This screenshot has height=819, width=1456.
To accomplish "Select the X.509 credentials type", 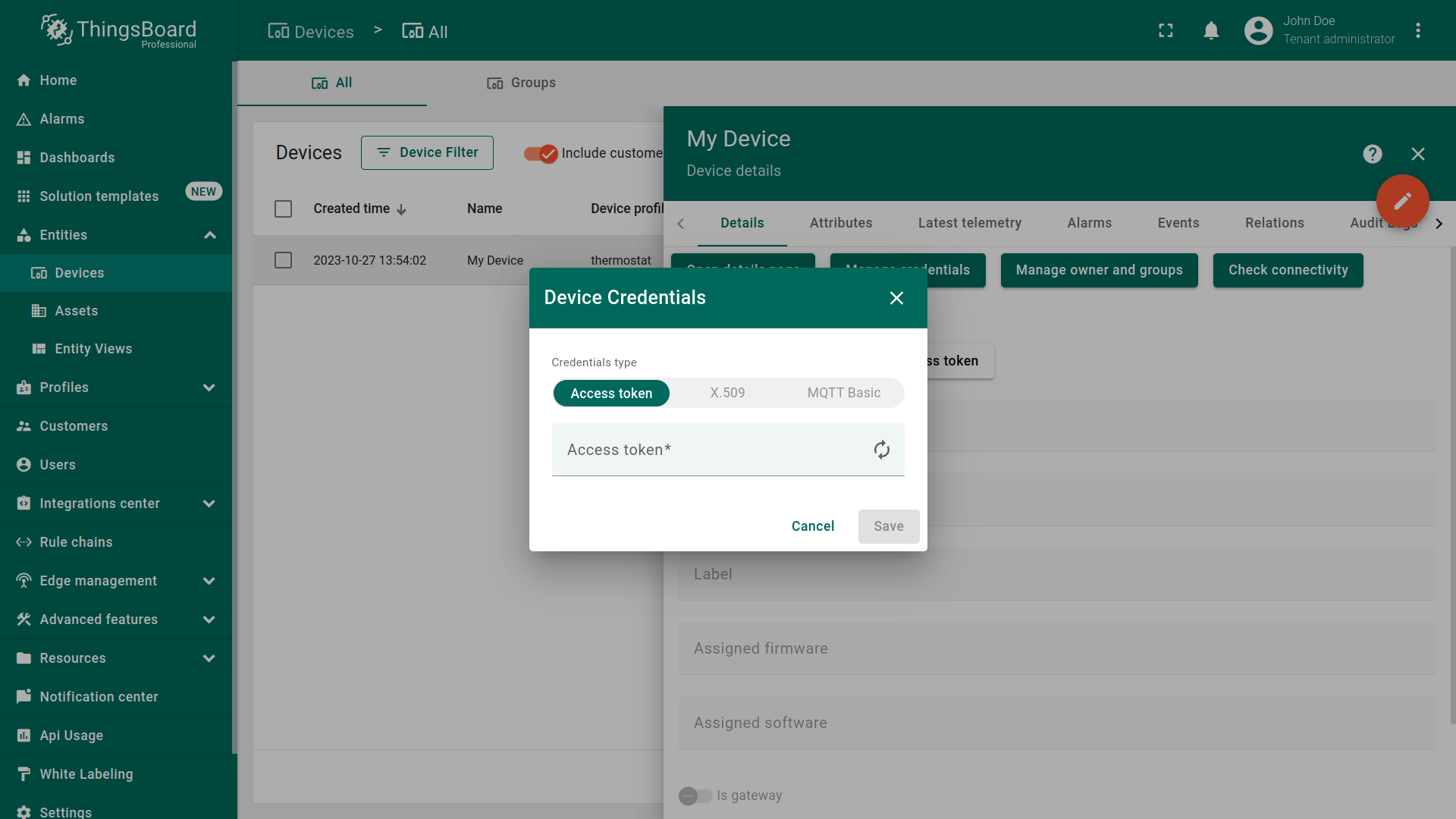I will tap(727, 393).
